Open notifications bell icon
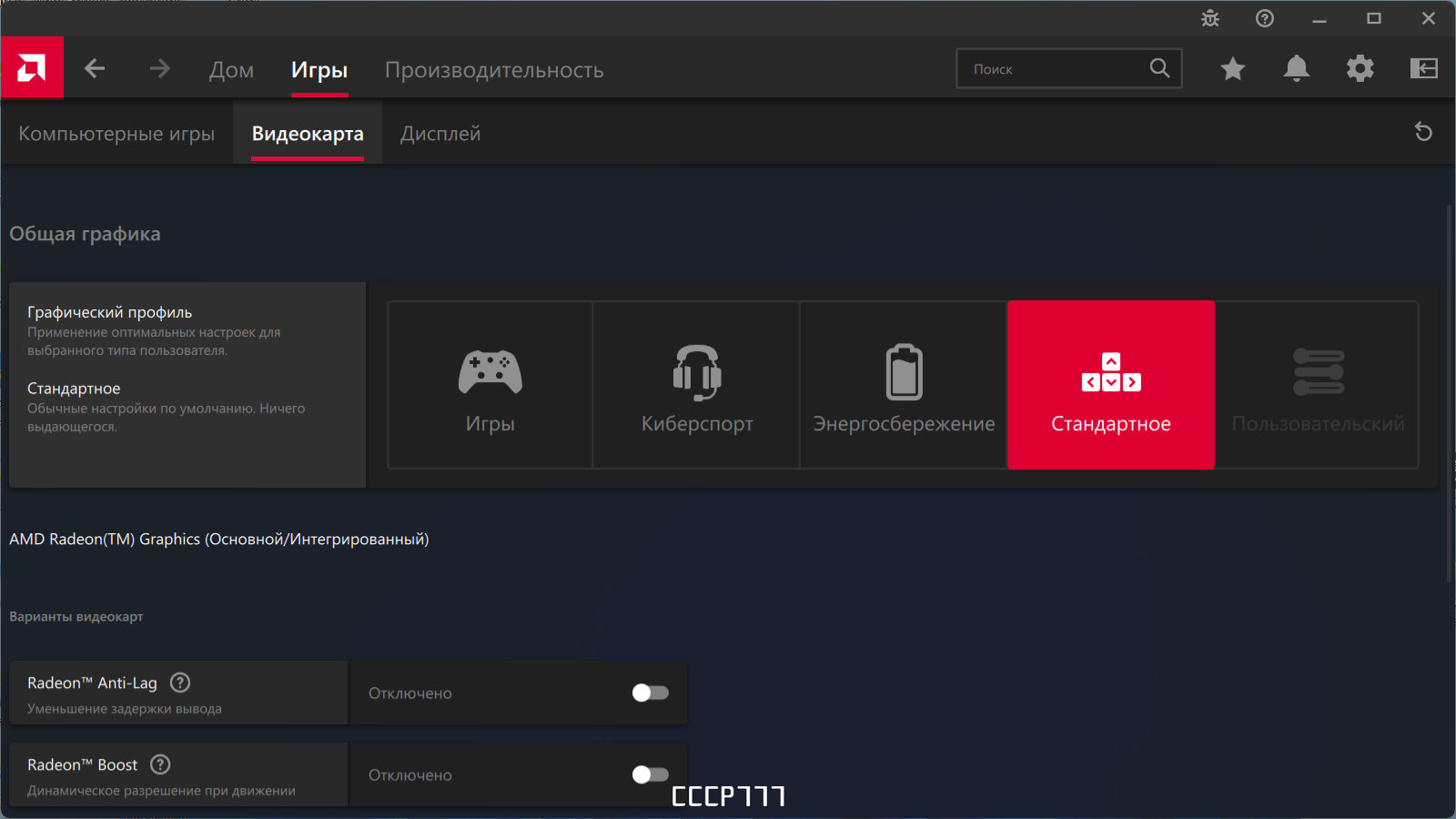 [1297, 68]
